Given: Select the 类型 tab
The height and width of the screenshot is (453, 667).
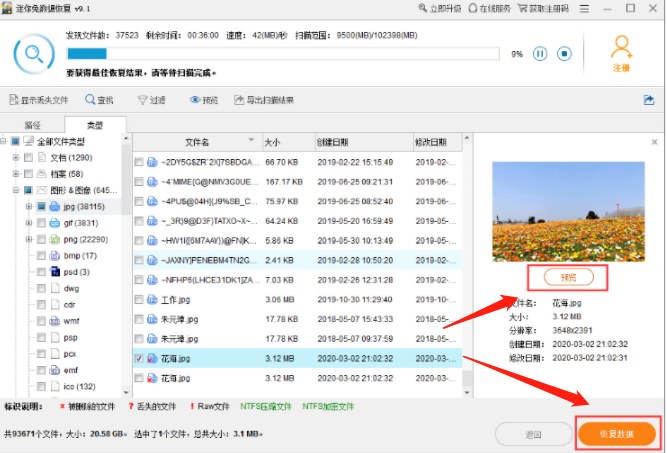Looking at the screenshot, I should pyautogui.click(x=95, y=126).
